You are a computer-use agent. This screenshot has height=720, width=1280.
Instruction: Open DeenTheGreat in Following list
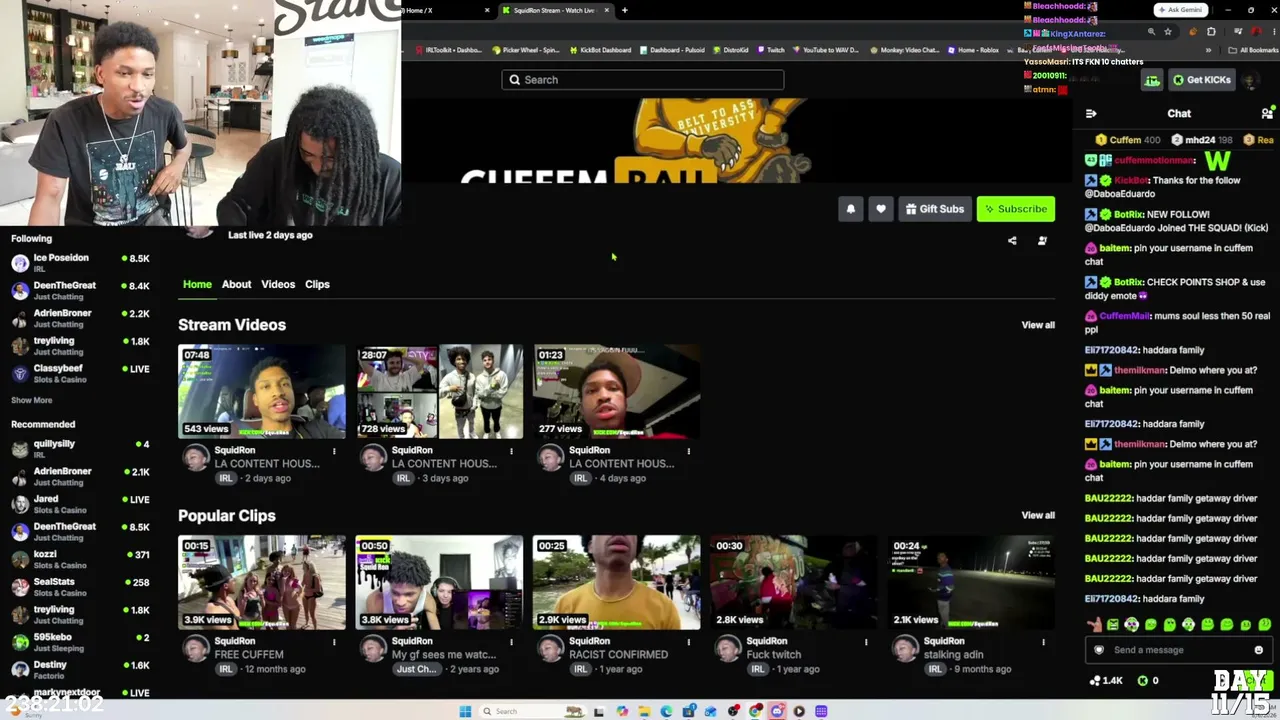[x=80, y=290]
